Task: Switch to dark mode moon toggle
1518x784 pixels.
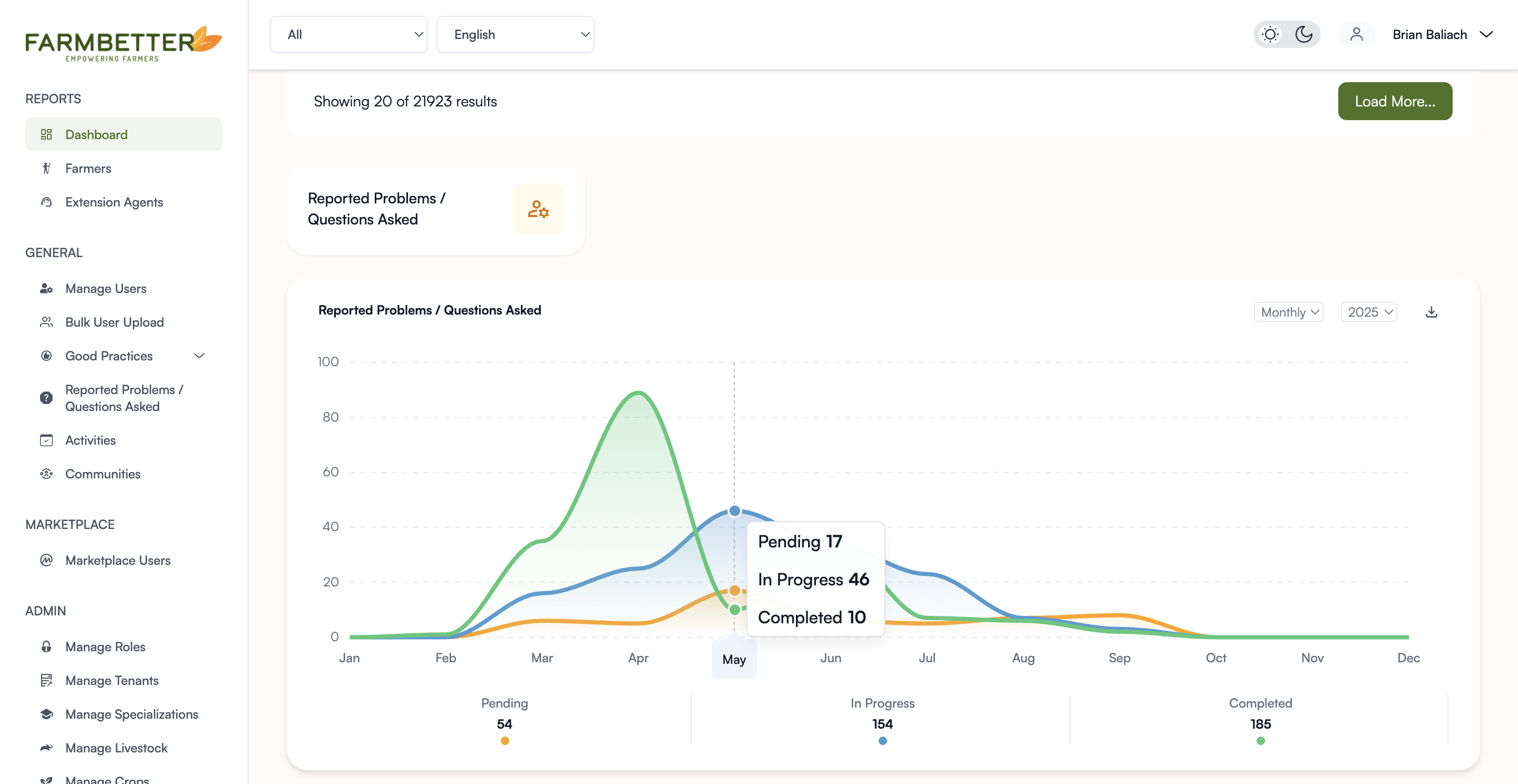Action: [1303, 34]
